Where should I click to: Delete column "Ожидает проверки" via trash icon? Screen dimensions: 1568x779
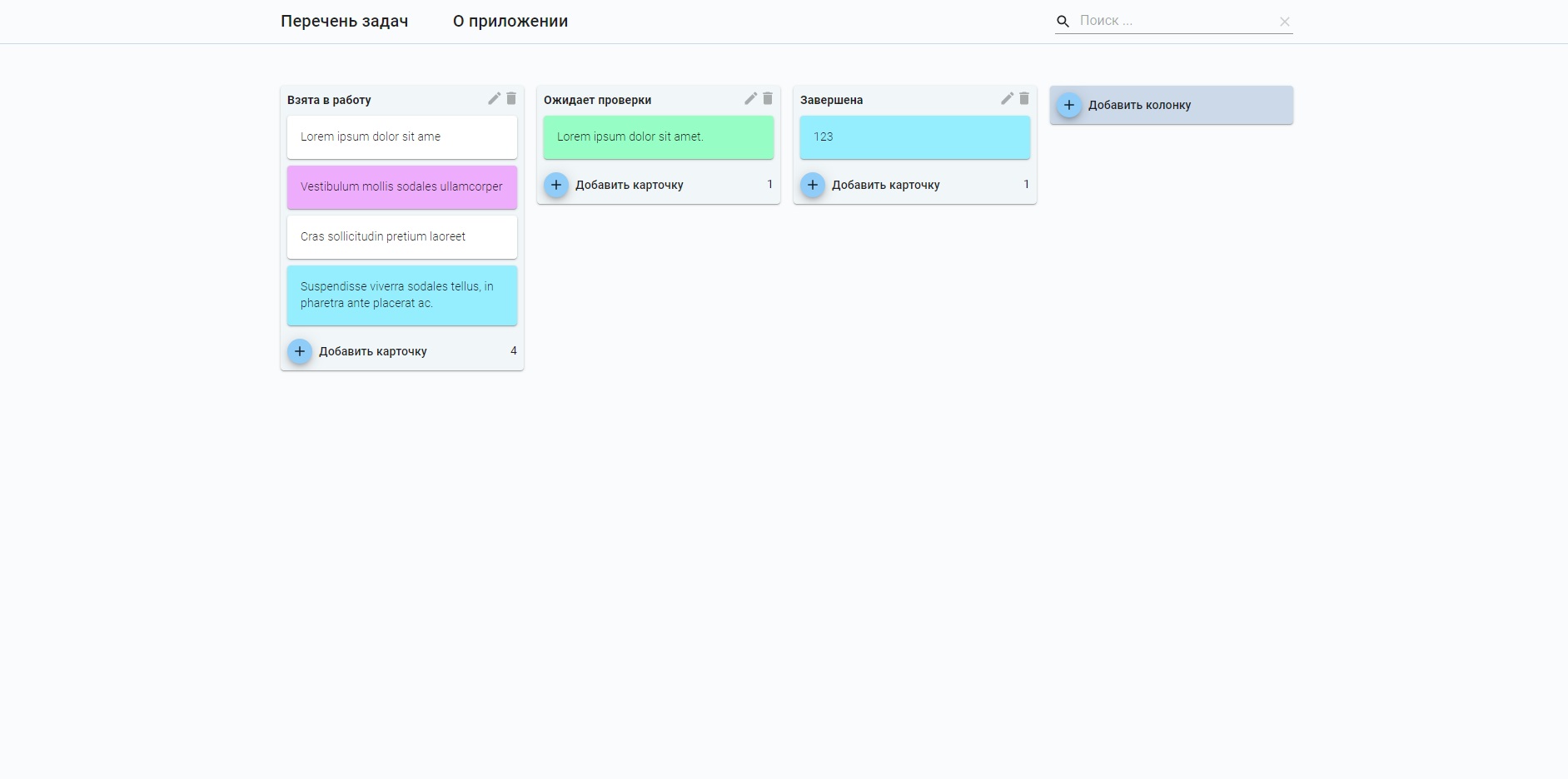[x=767, y=98]
